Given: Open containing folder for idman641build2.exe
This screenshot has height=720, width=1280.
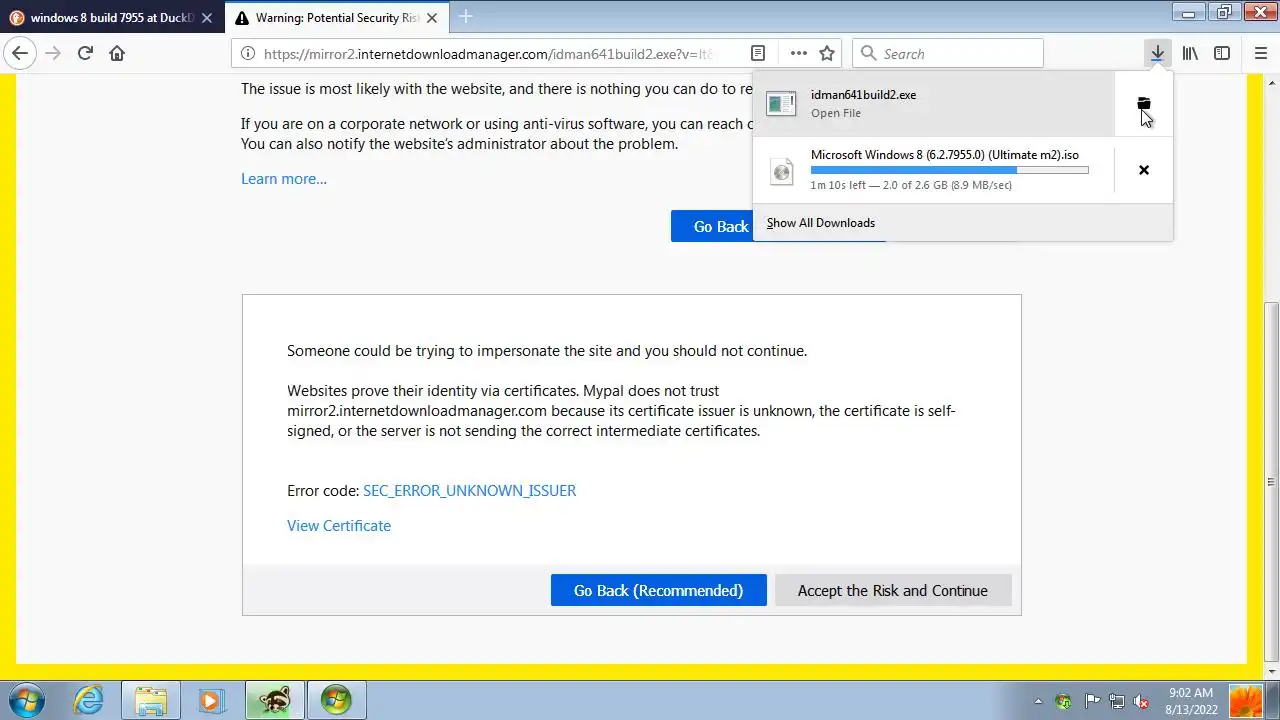Looking at the screenshot, I should click(x=1144, y=104).
